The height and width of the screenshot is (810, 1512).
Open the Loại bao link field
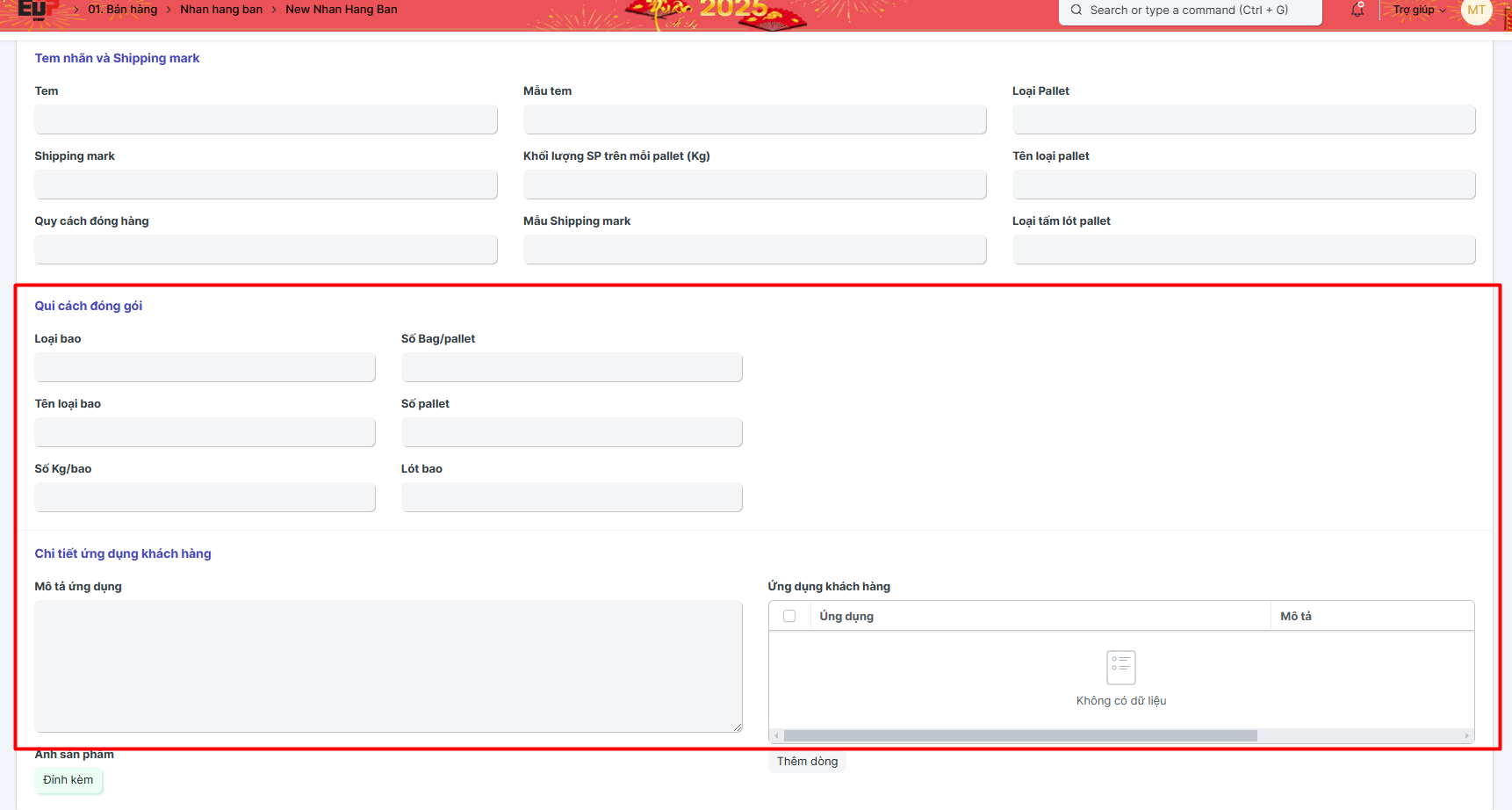pyautogui.click(x=205, y=367)
